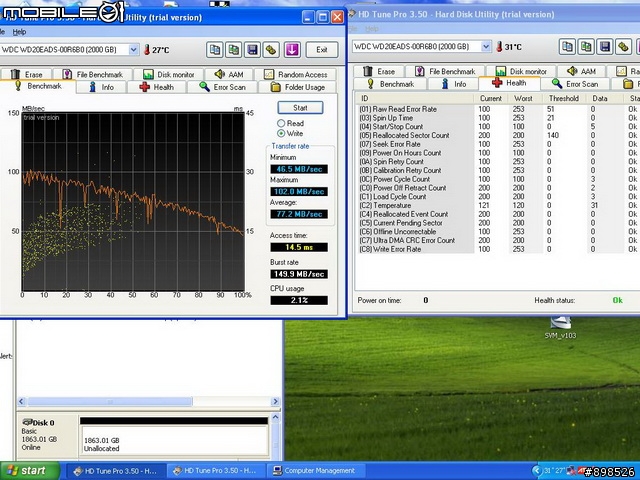Click up scroll arrow beside Disk 0 pane
Viewport: 640px width, 480px height.
[276, 418]
